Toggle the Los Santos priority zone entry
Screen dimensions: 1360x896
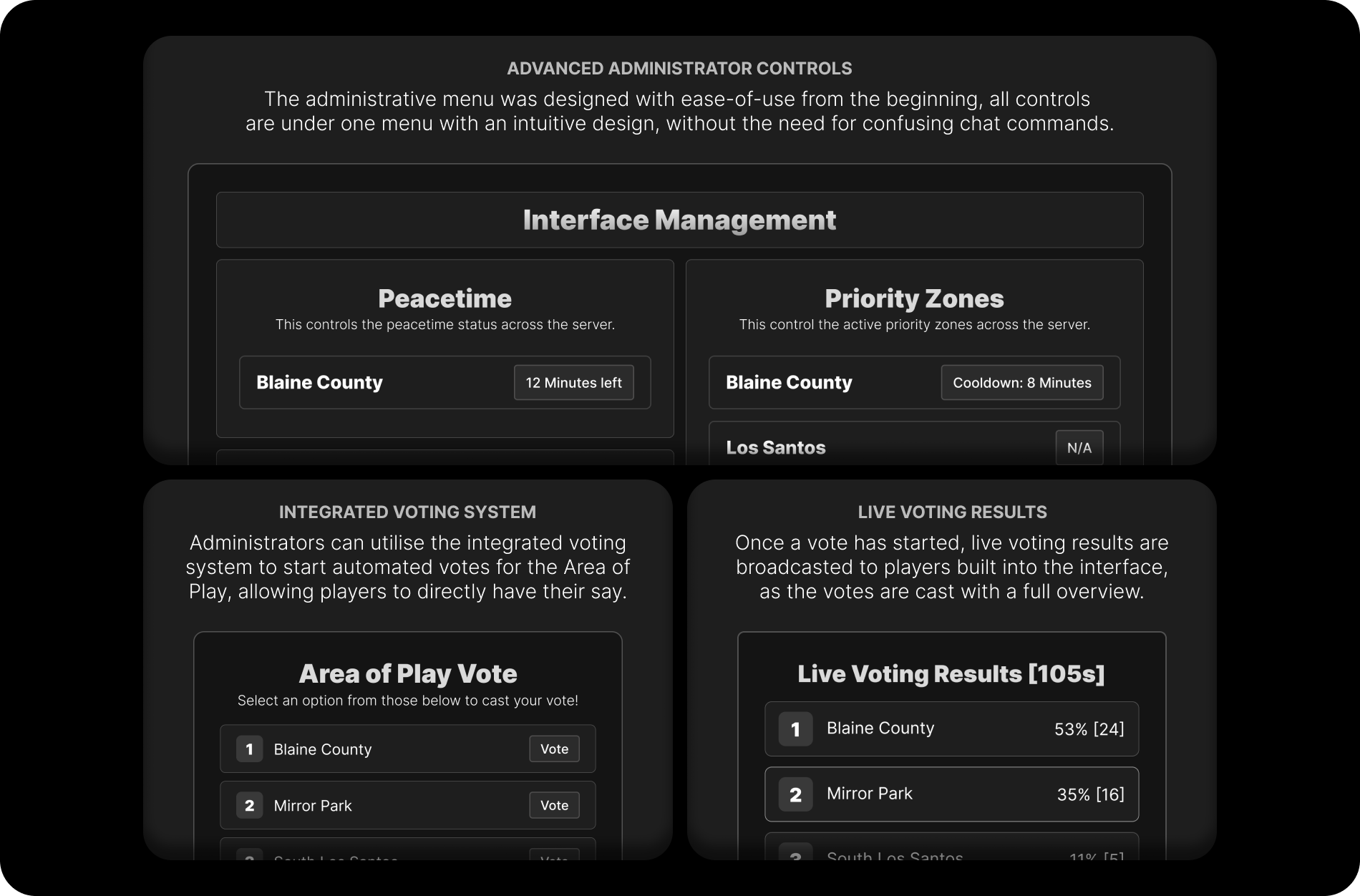coord(914,447)
